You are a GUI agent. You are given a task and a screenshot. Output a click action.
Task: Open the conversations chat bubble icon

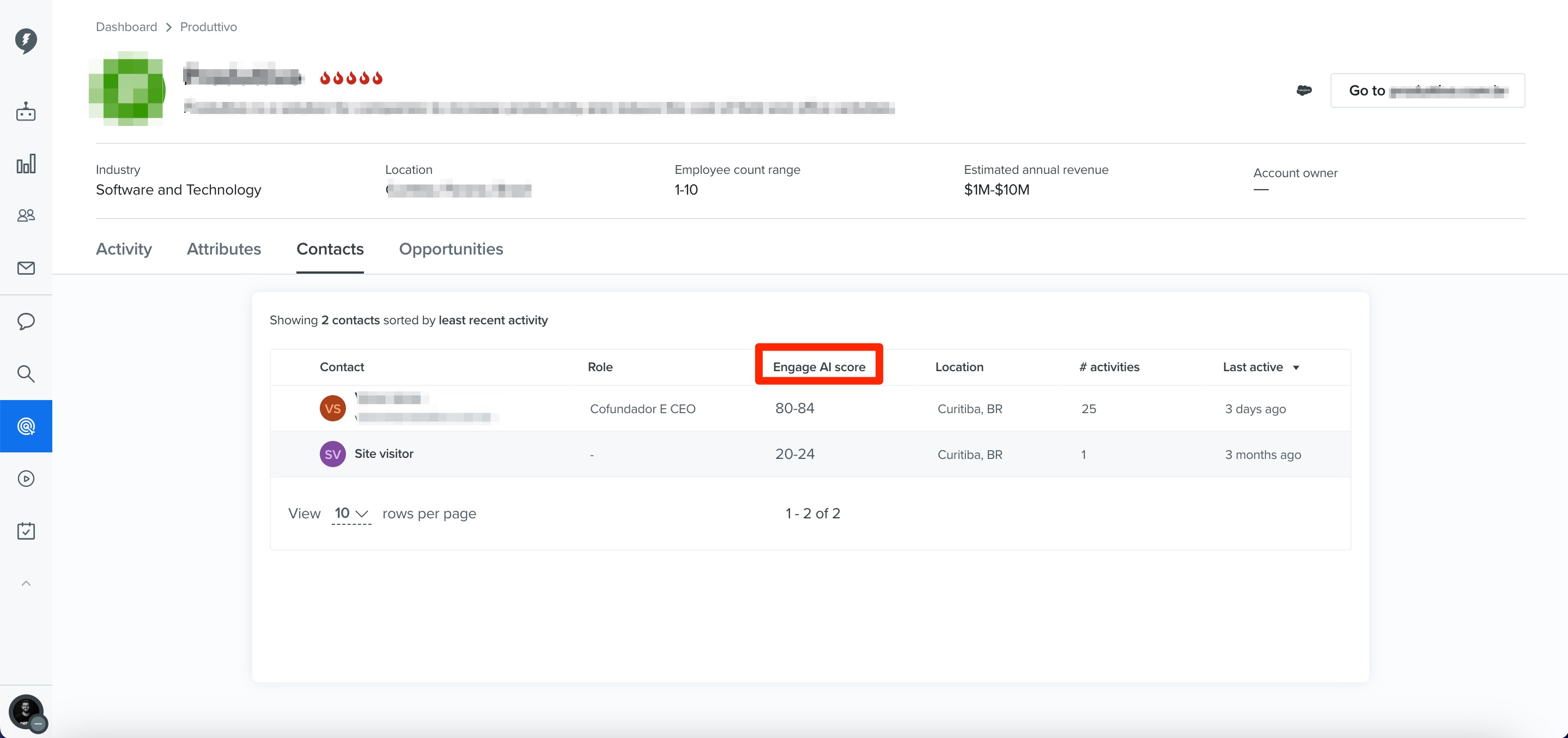(x=26, y=321)
